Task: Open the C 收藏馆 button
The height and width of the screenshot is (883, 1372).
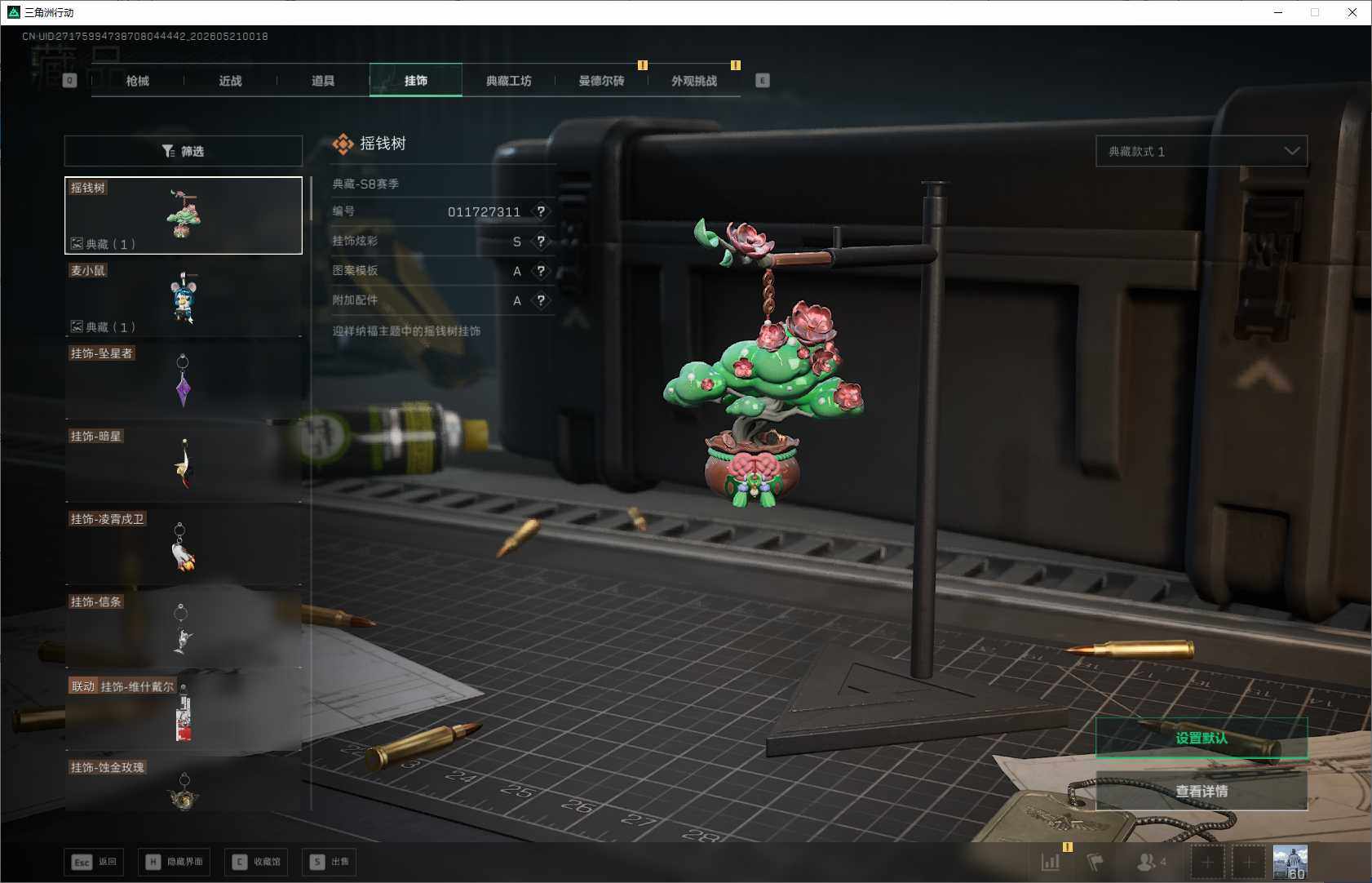Action: (256, 862)
